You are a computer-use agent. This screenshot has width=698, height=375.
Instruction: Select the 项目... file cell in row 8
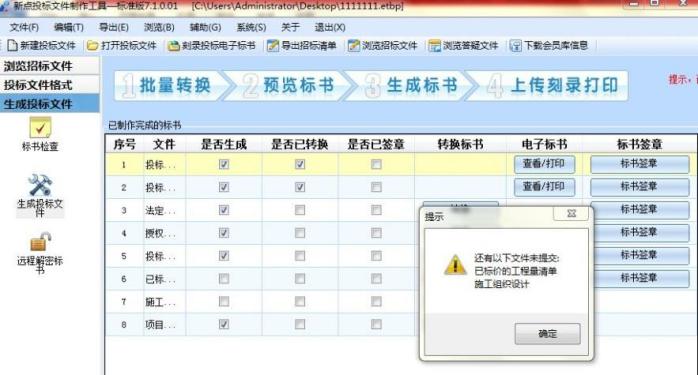tap(164, 325)
